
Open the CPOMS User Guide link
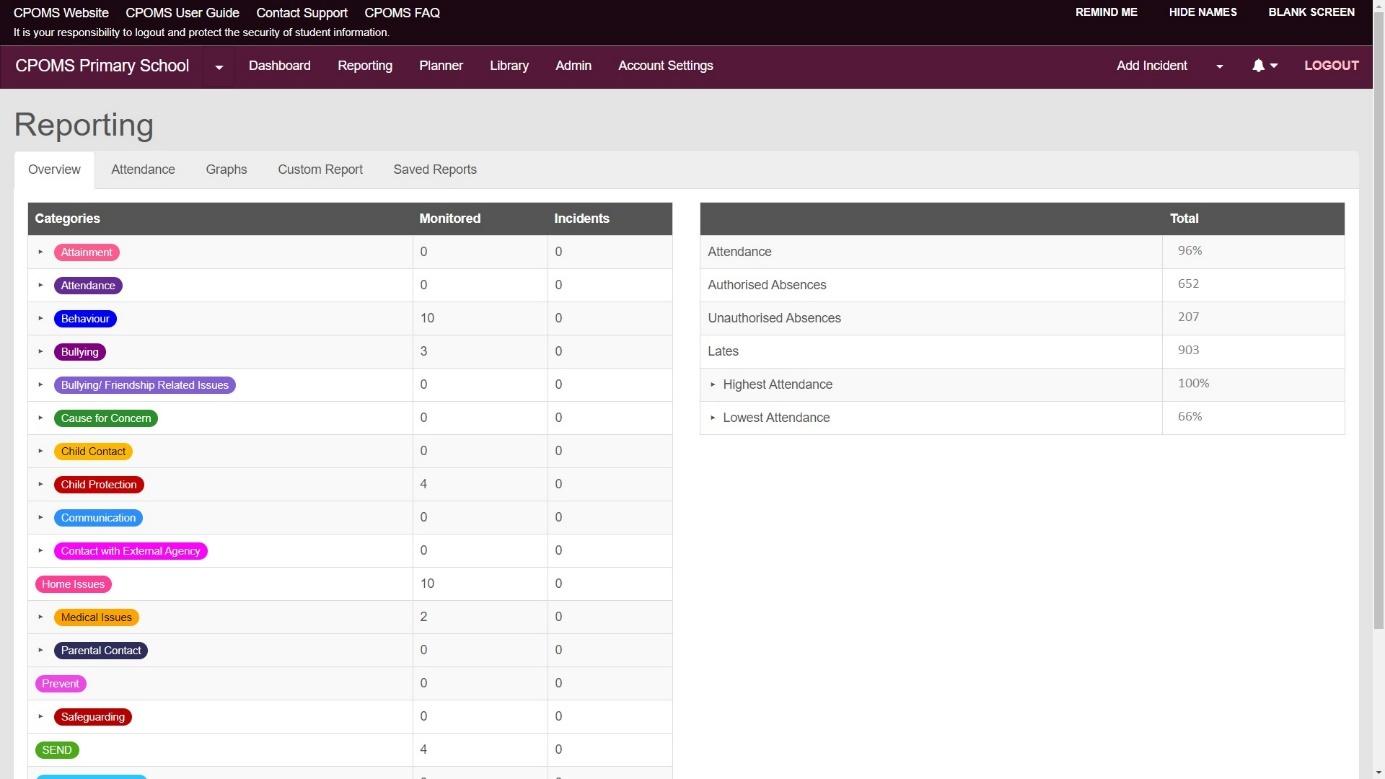pos(182,13)
